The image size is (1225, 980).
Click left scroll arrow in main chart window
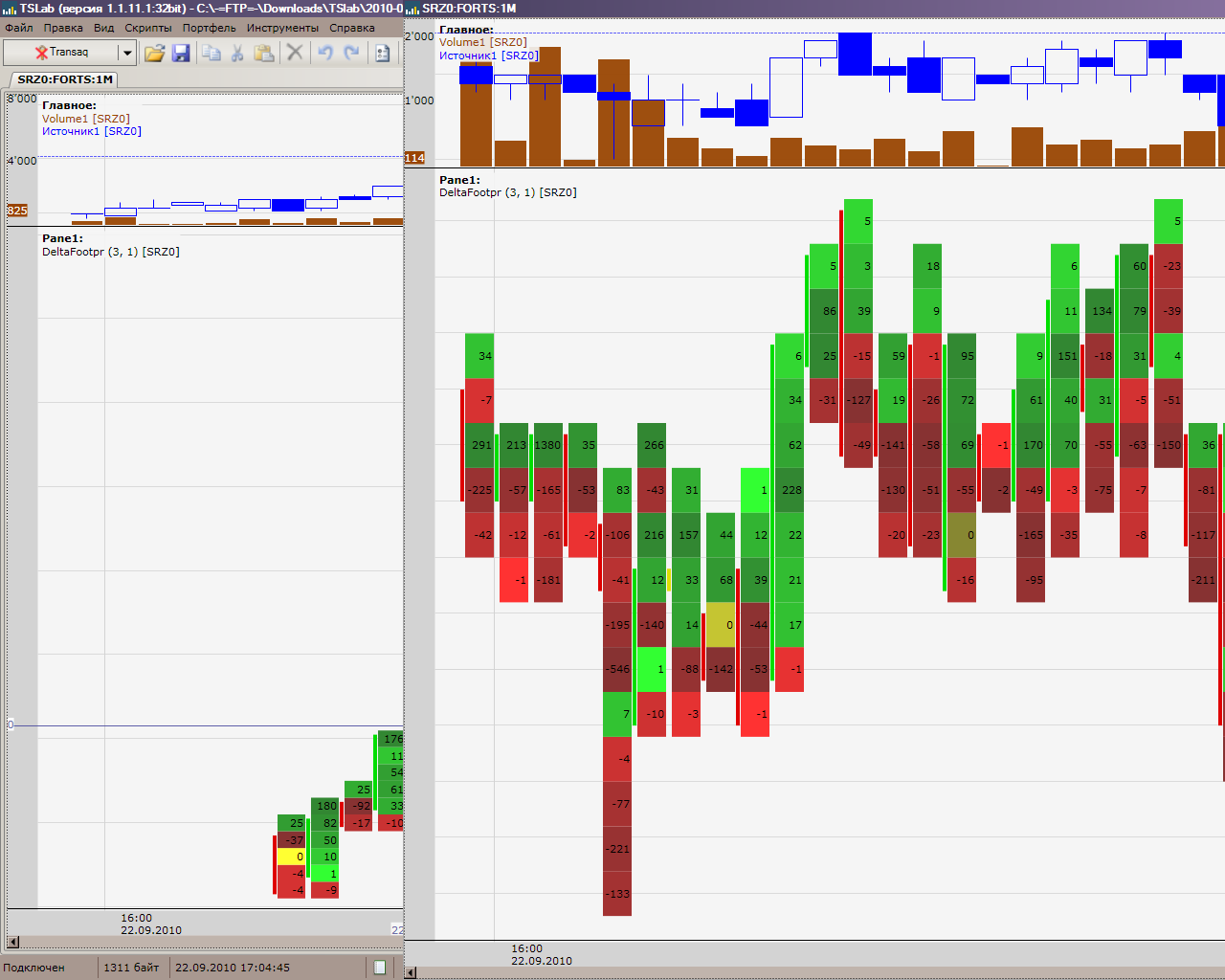tap(12, 943)
